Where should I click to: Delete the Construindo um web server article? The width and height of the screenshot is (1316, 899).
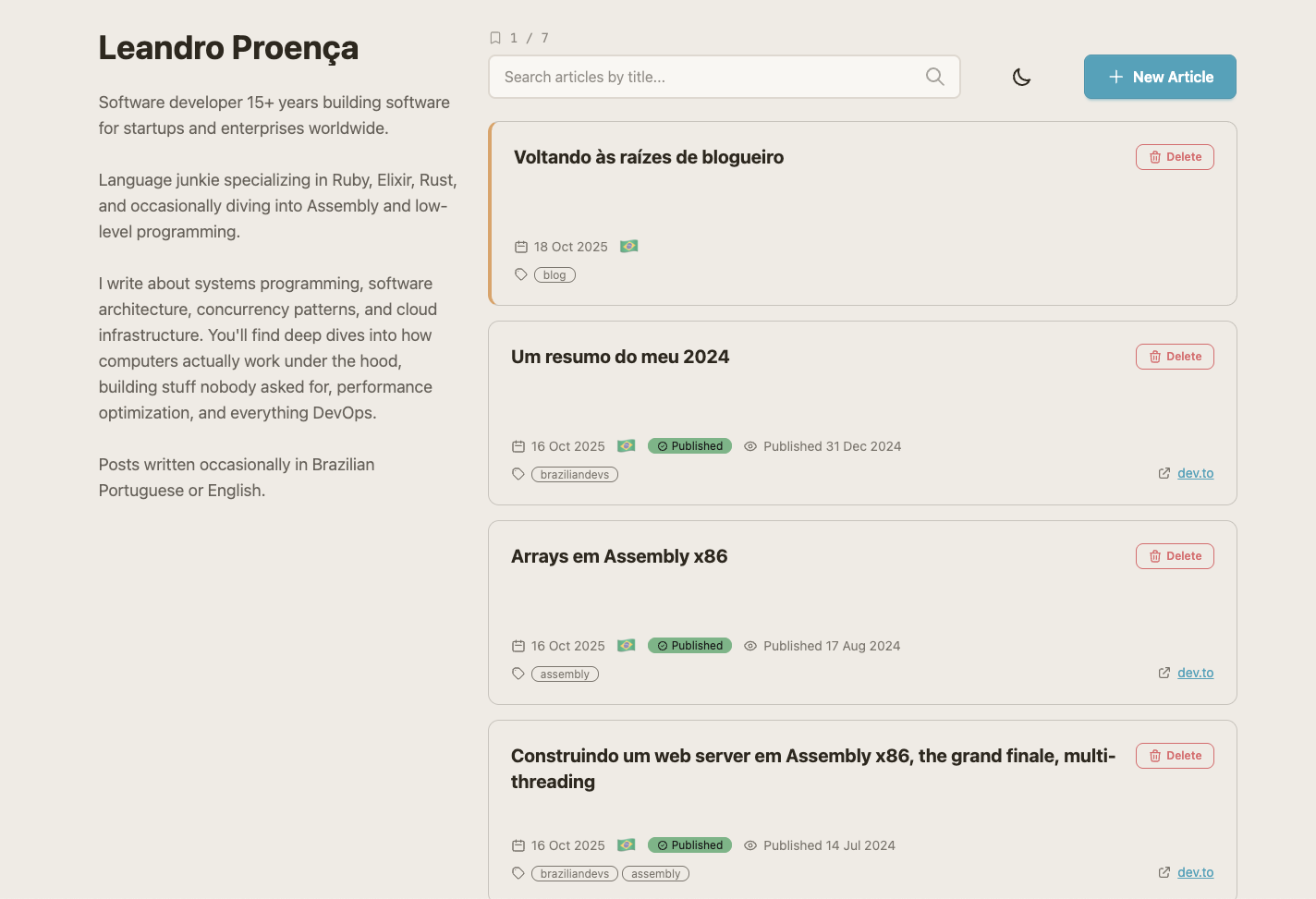[x=1174, y=756]
